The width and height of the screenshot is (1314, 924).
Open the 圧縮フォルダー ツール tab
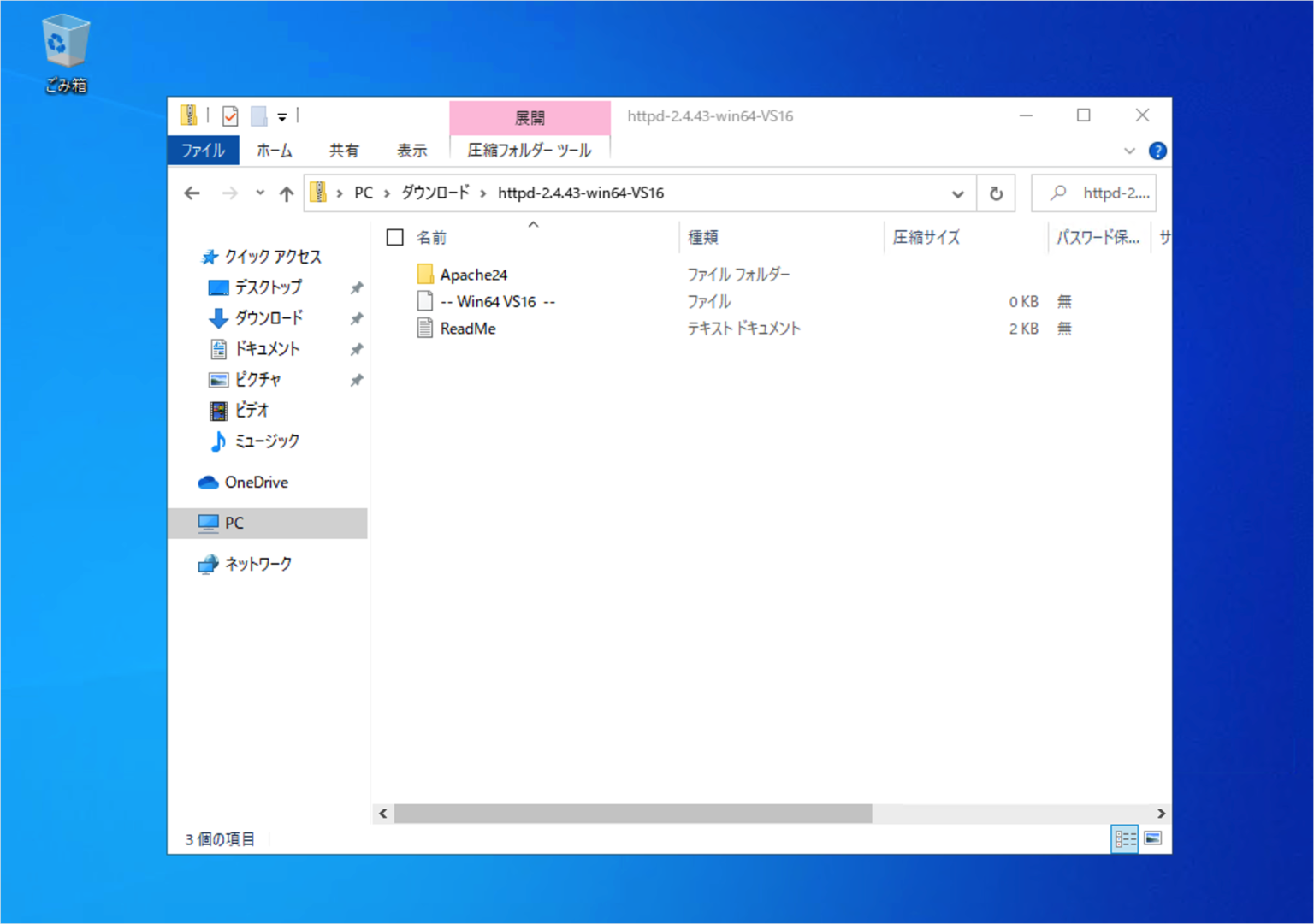tap(530, 151)
